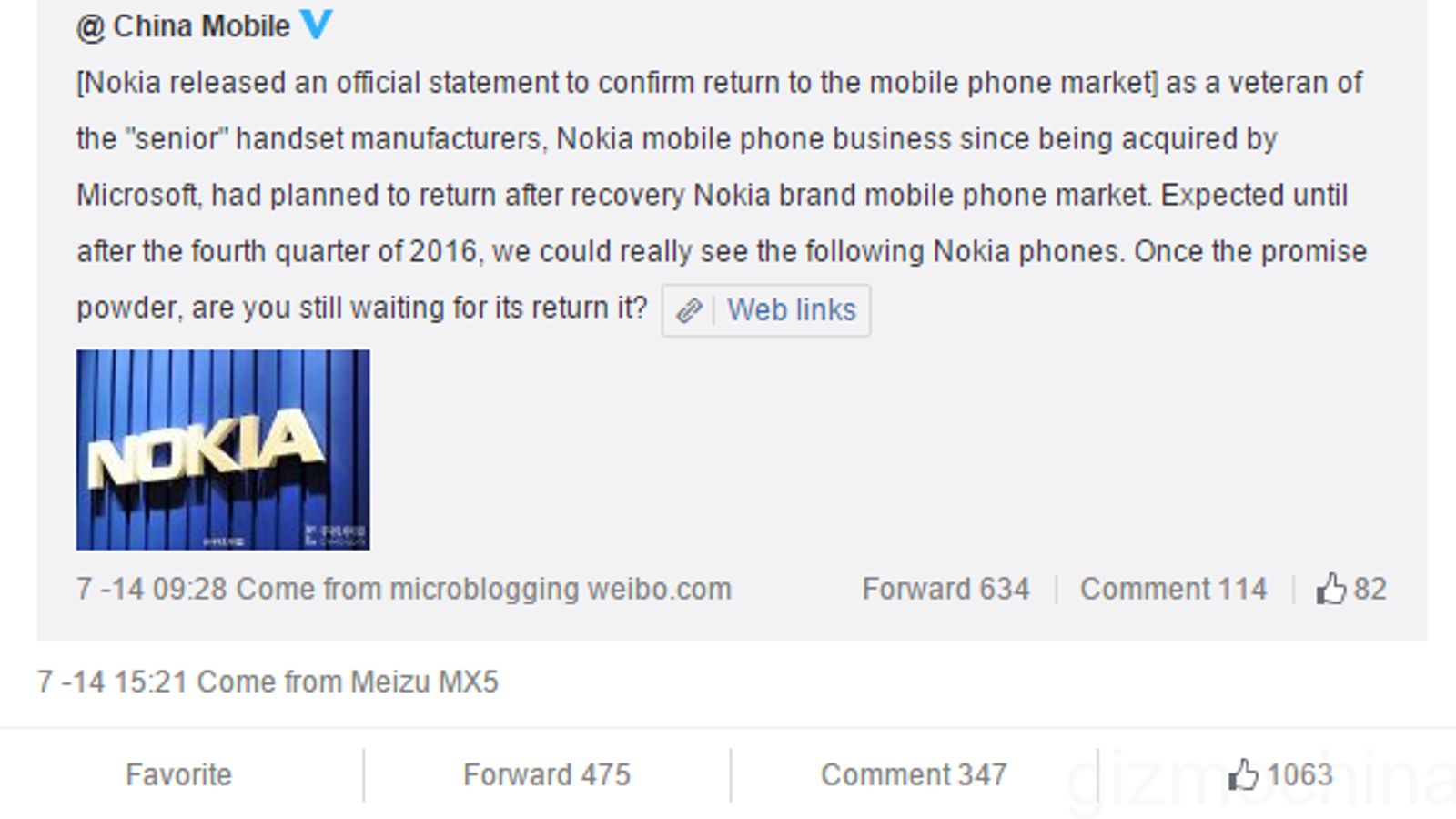Click the bracketed Nokia official statement headline
The width and height of the screenshot is (1456, 819).
pos(617,83)
